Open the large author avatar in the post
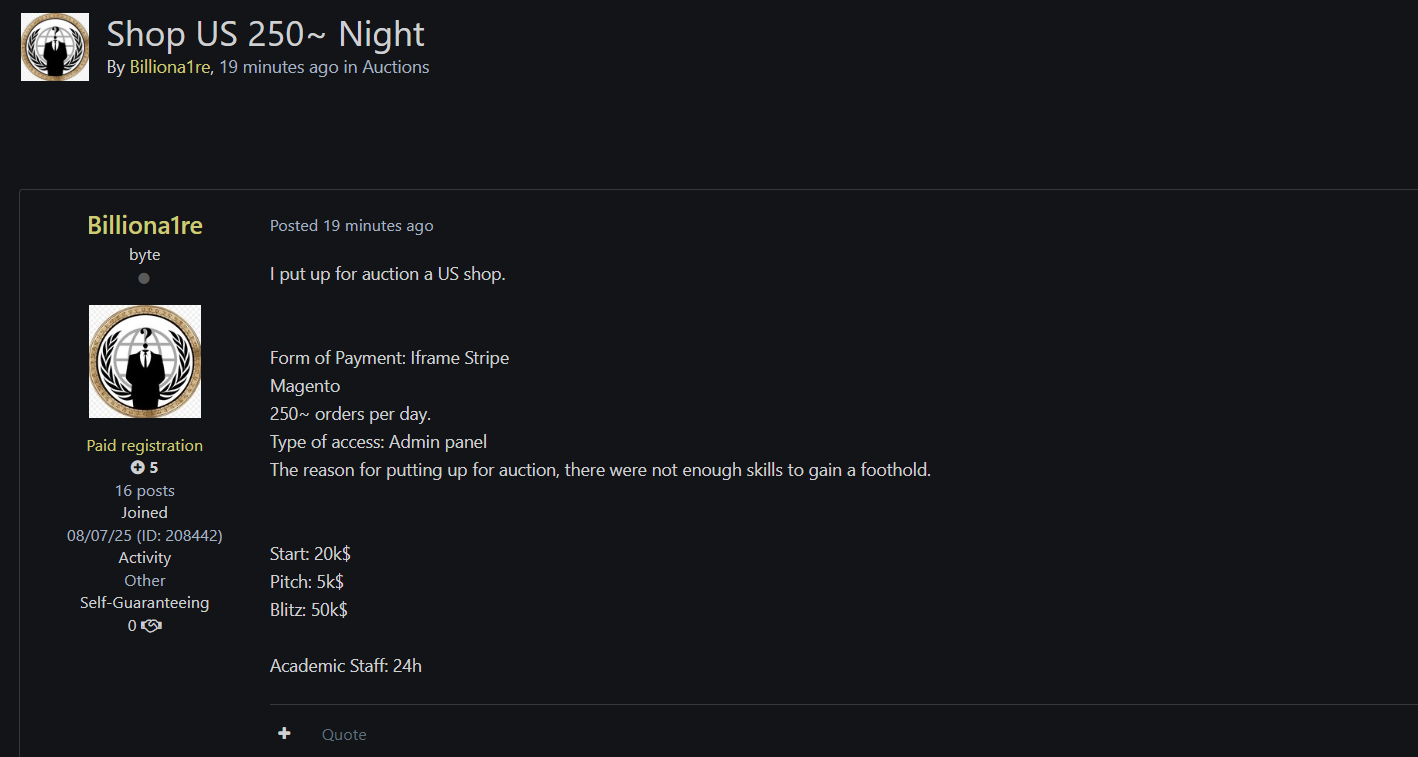The width and height of the screenshot is (1418, 757). tap(145, 361)
